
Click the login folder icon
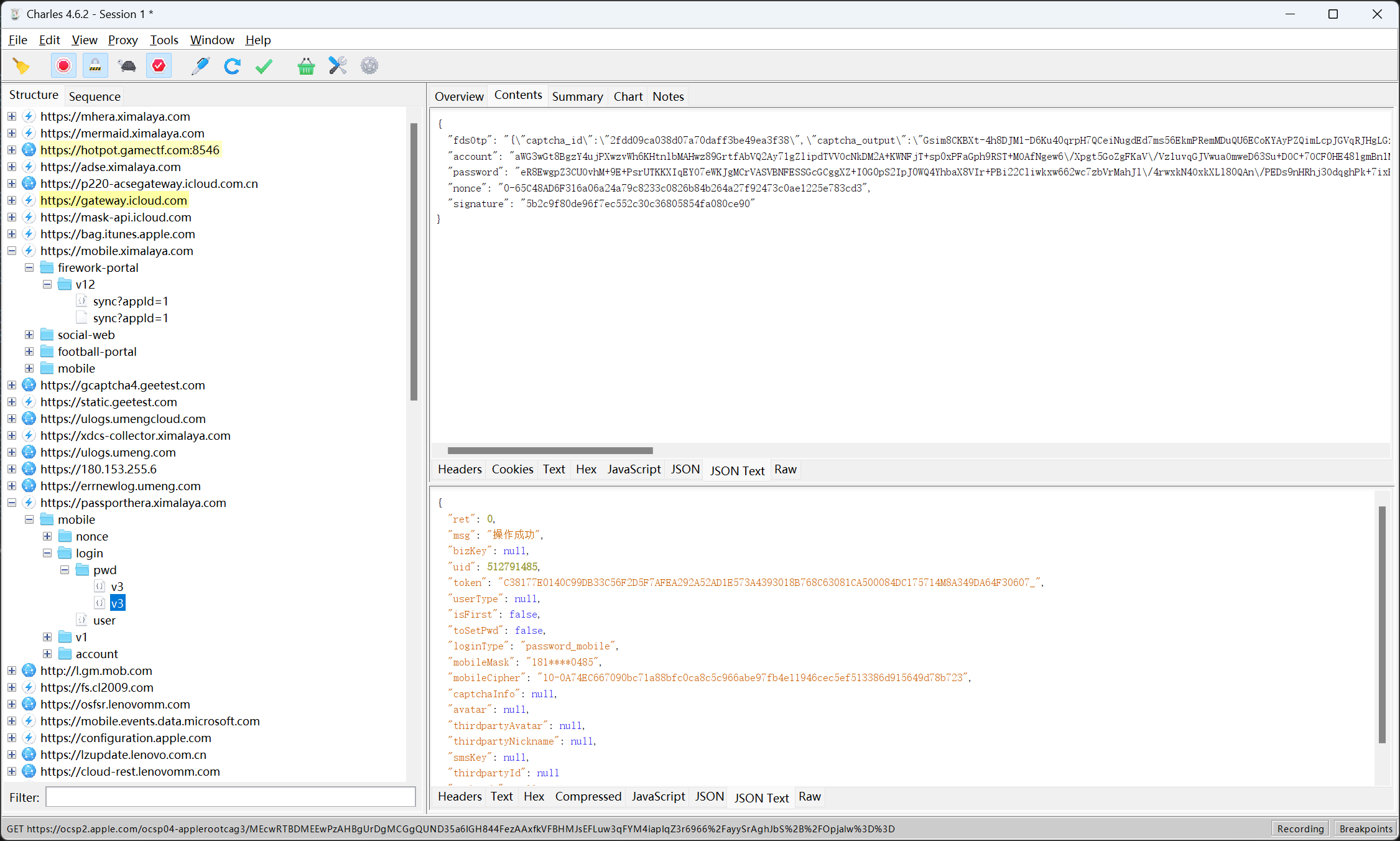[65, 553]
